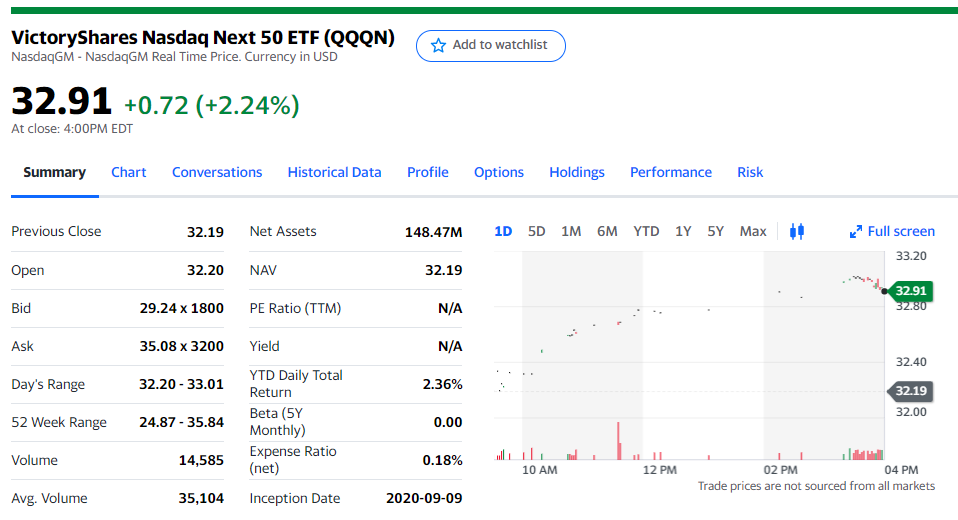The height and width of the screenshot is (520, 958).
Task: Go to the Profile tab
Action: (428, 172)
